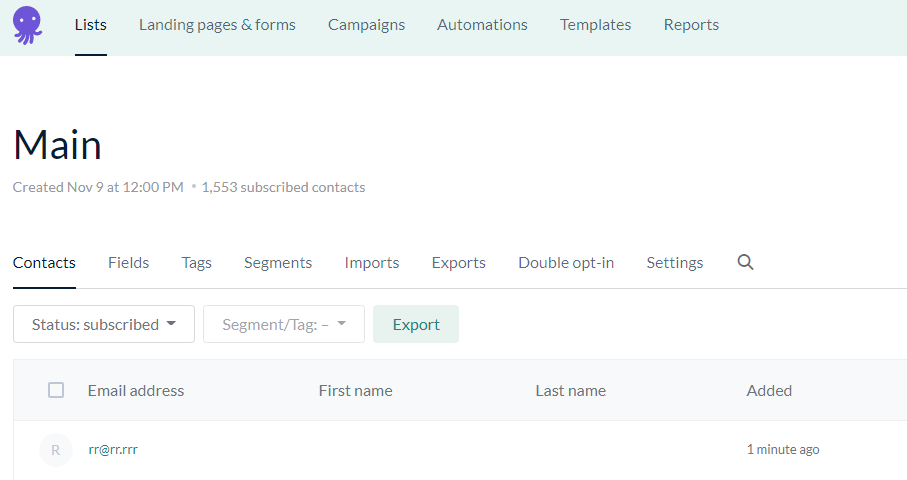The height and width of the screenshot is (480, 907).
Task: Open Templates in top navigation
Action: coord(595,25)
